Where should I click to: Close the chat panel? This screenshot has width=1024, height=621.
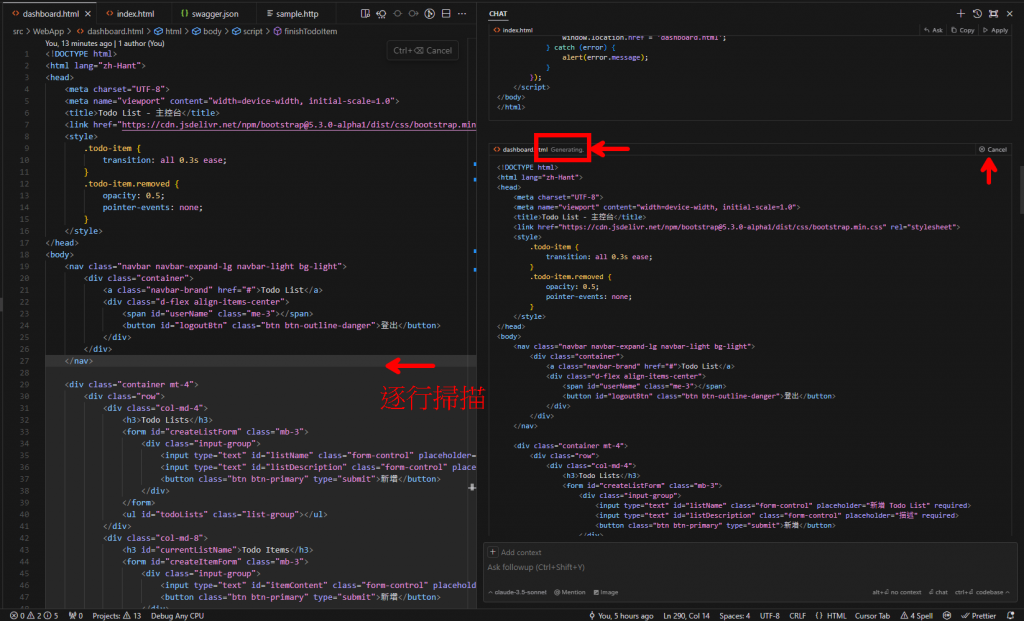click(1010, 14)
